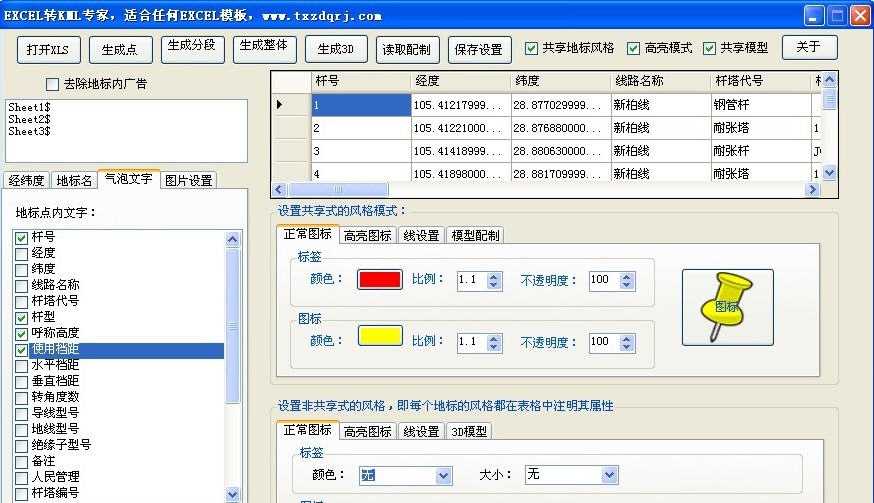Click the 线路名称 column header
Viewport: 874px width, 503px height.
tap(661, 81)
